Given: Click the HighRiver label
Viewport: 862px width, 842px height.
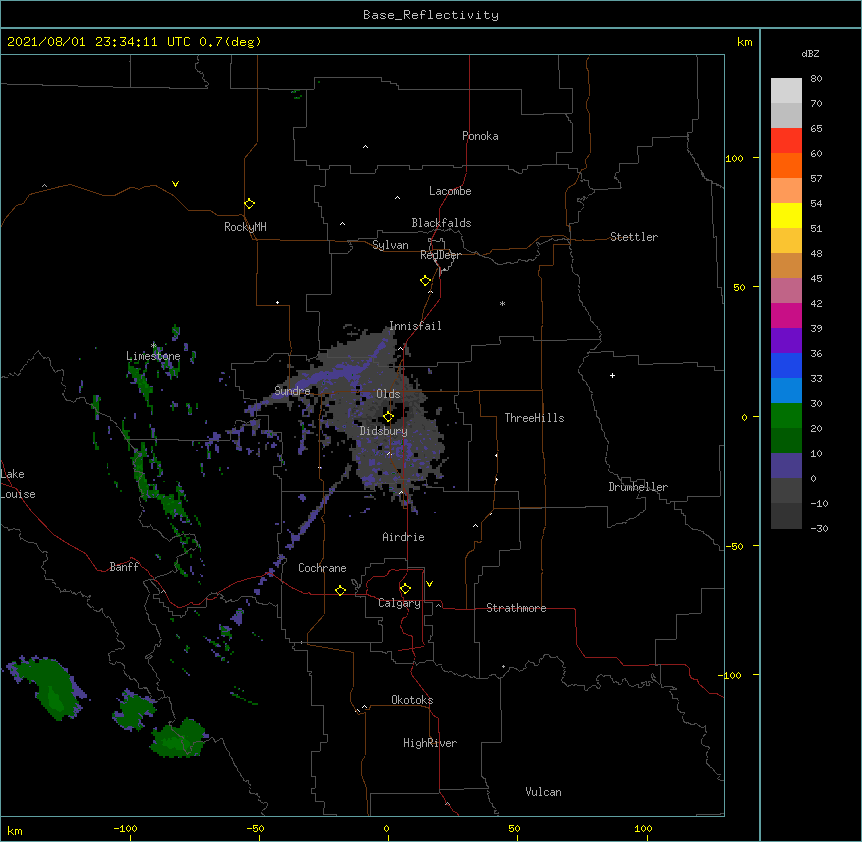Looking at the screenshot, I should 429,743.
